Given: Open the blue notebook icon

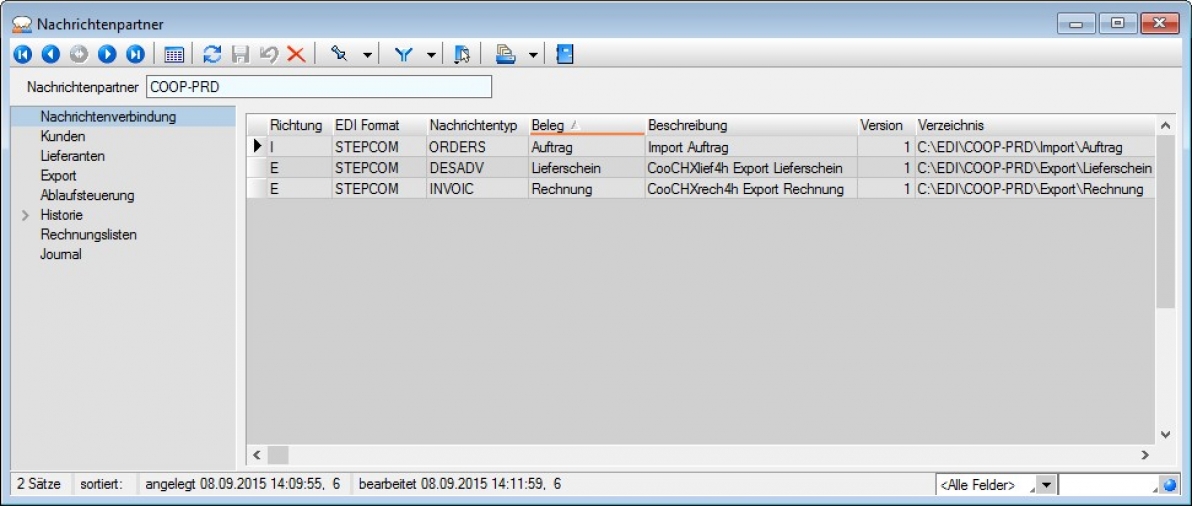Looking at the screenshot, I should point(565,55).
